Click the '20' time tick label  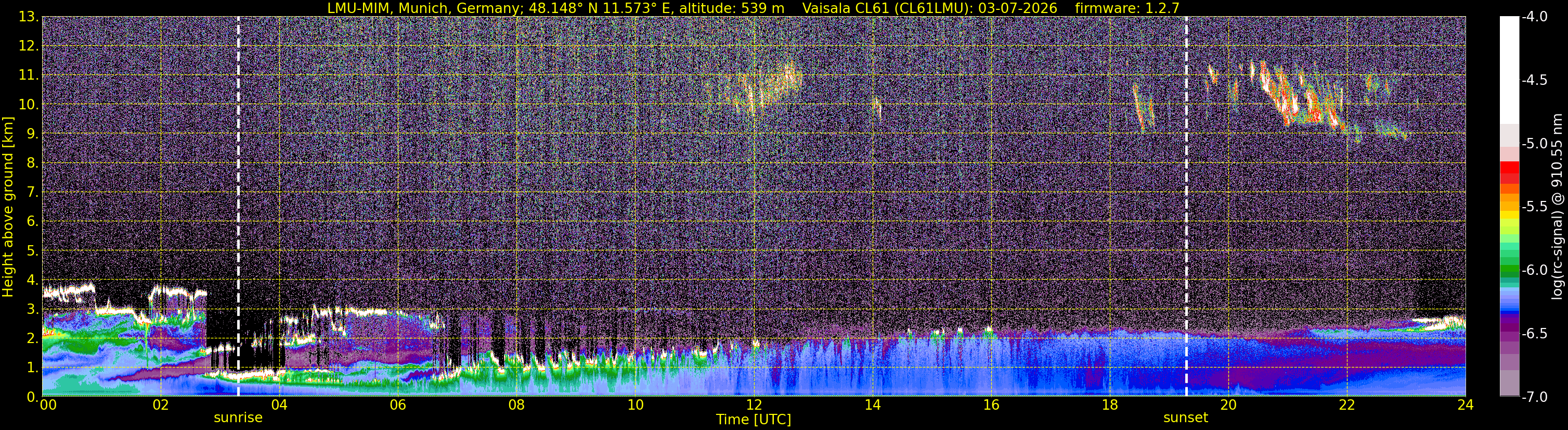tap(1228, 404)
